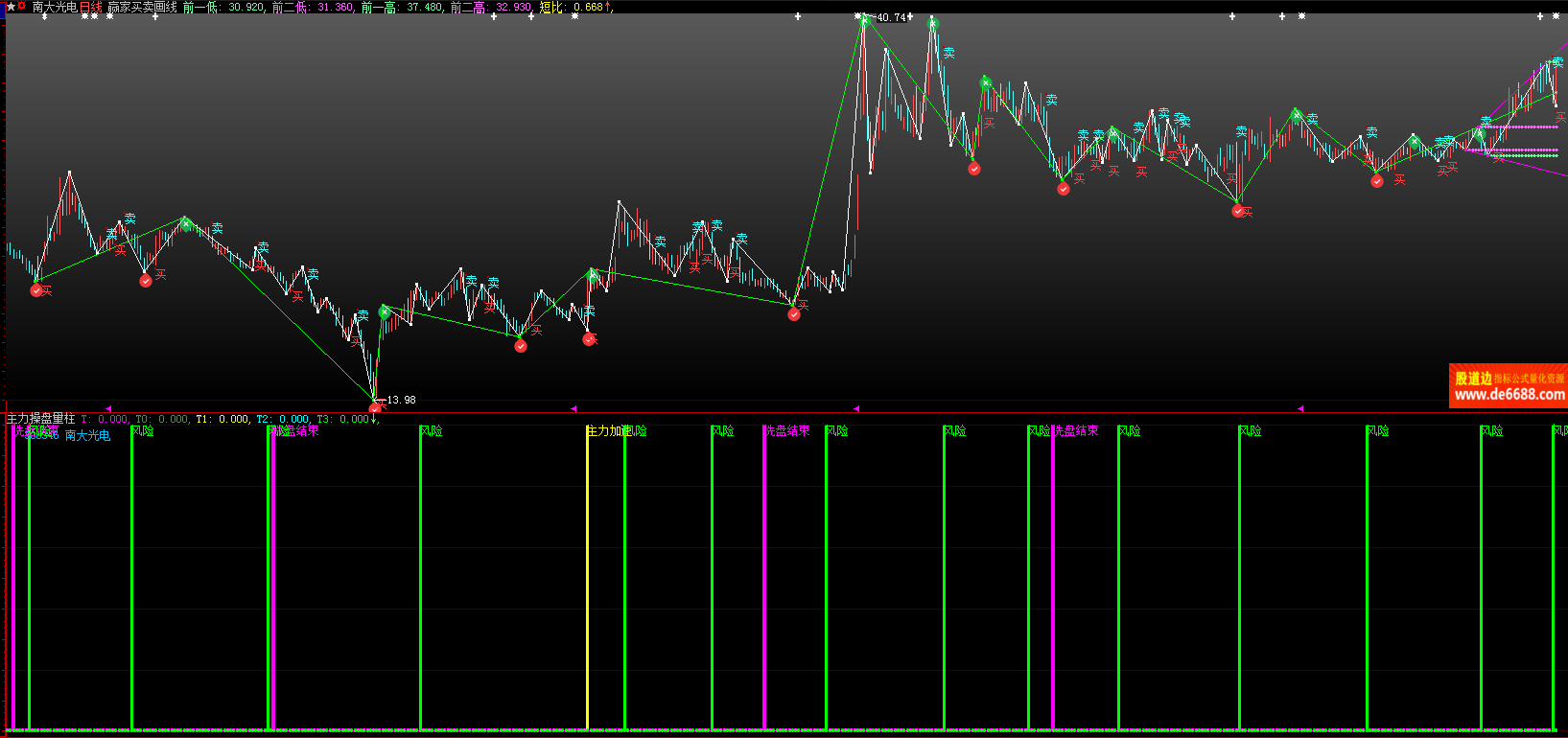This screenshot has width=1568, height=738.
Task: Click the 40.74 highest price label
Action: coord(891,17)
